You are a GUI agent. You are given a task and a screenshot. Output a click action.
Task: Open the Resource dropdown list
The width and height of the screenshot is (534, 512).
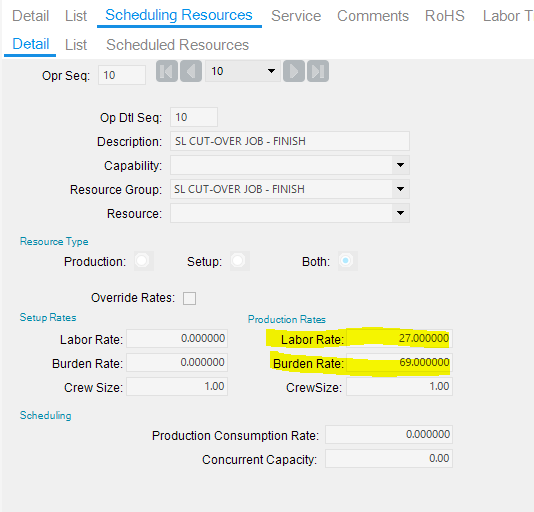[x=400, y=213]
